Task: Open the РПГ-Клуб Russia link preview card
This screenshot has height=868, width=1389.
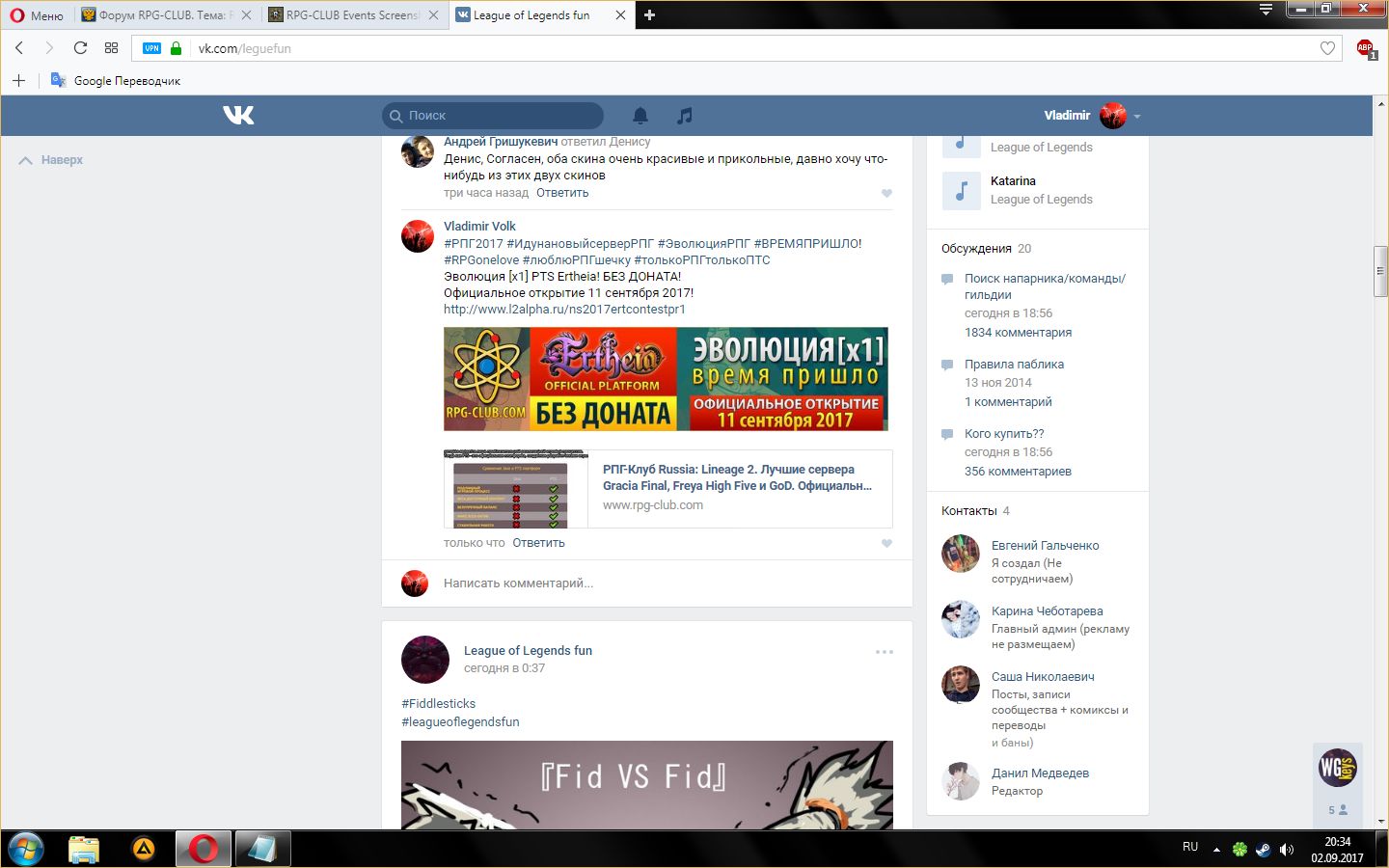Action: click(x=667, y=489)
